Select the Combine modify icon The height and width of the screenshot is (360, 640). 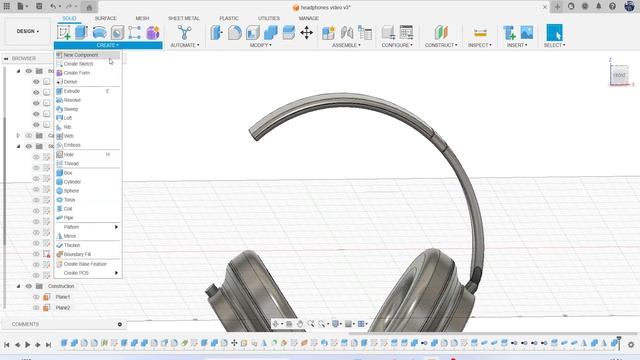point(271,33)
